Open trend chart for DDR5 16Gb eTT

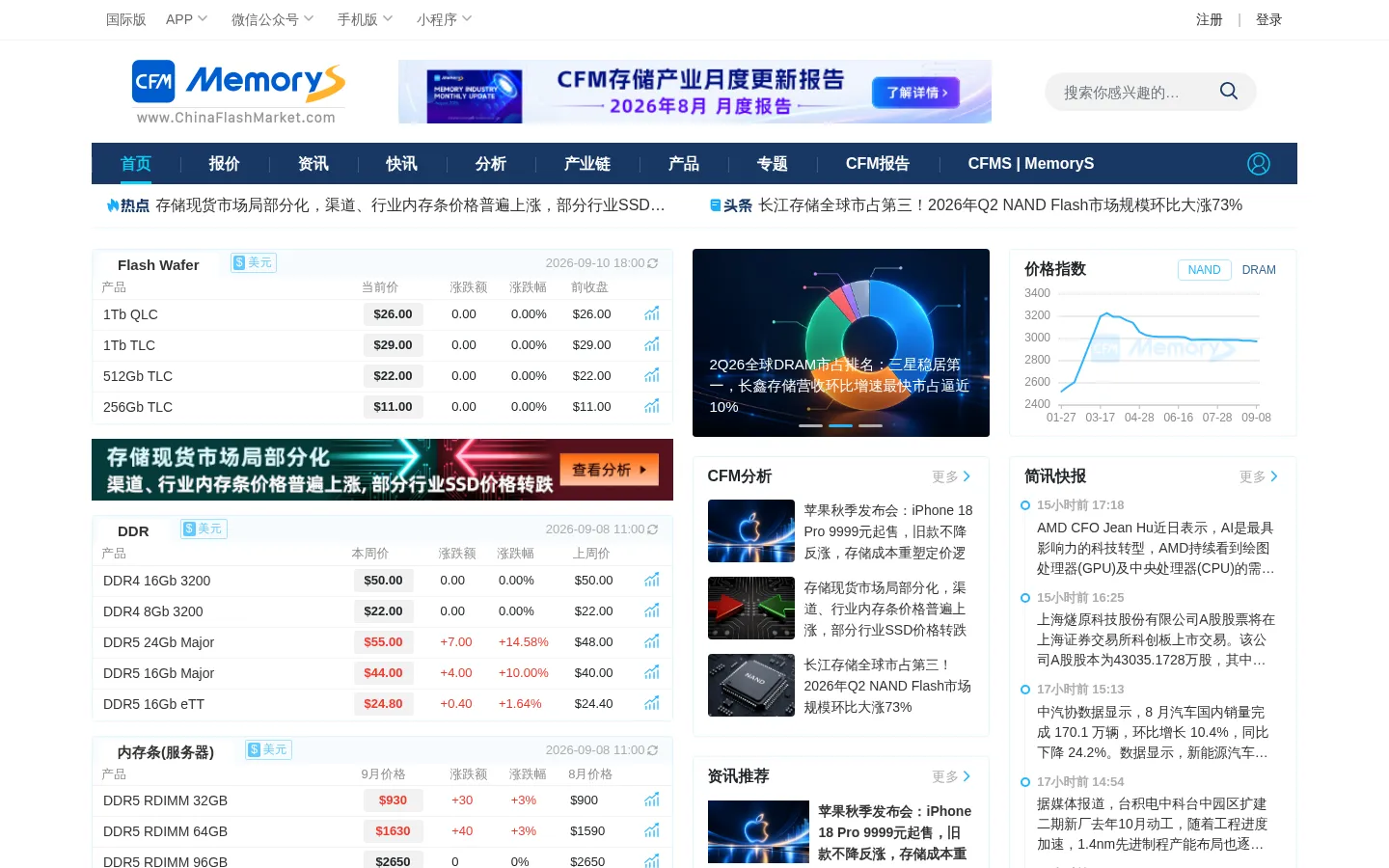coord(652,703)
